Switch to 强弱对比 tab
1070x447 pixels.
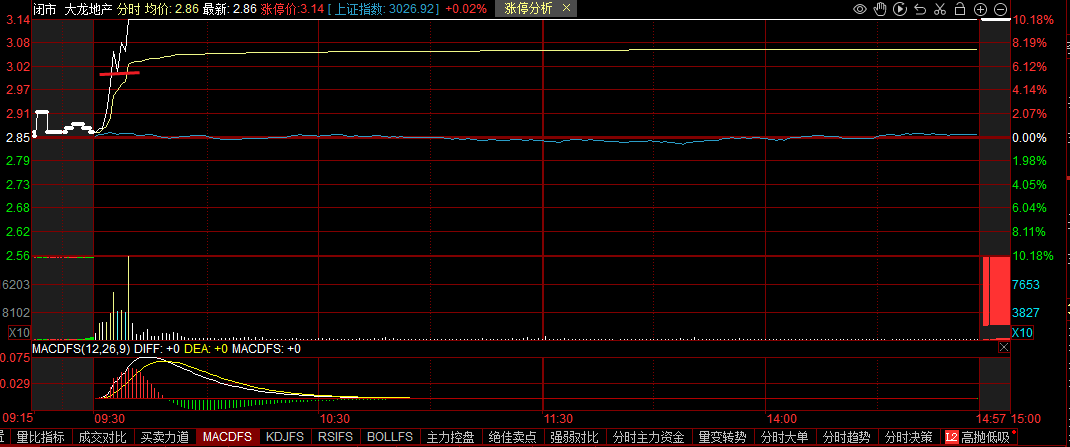click(574, 437)
